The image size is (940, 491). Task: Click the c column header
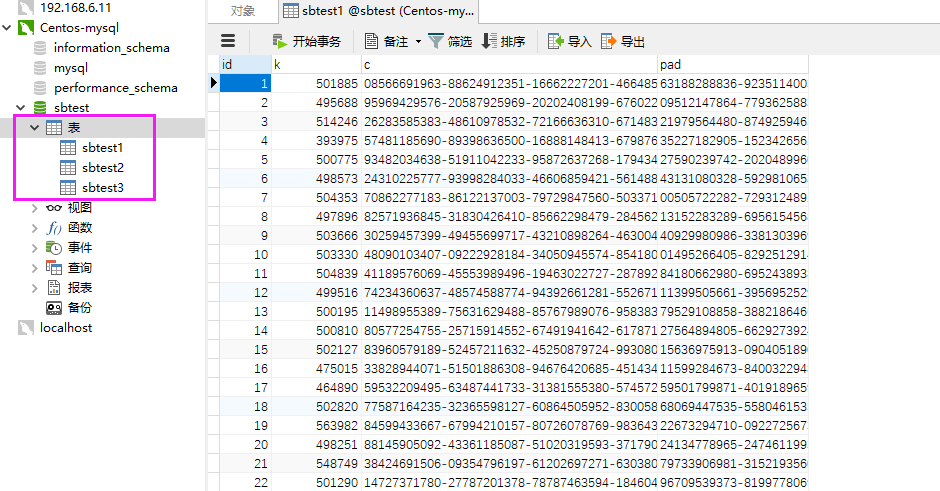tap(510, 64)
